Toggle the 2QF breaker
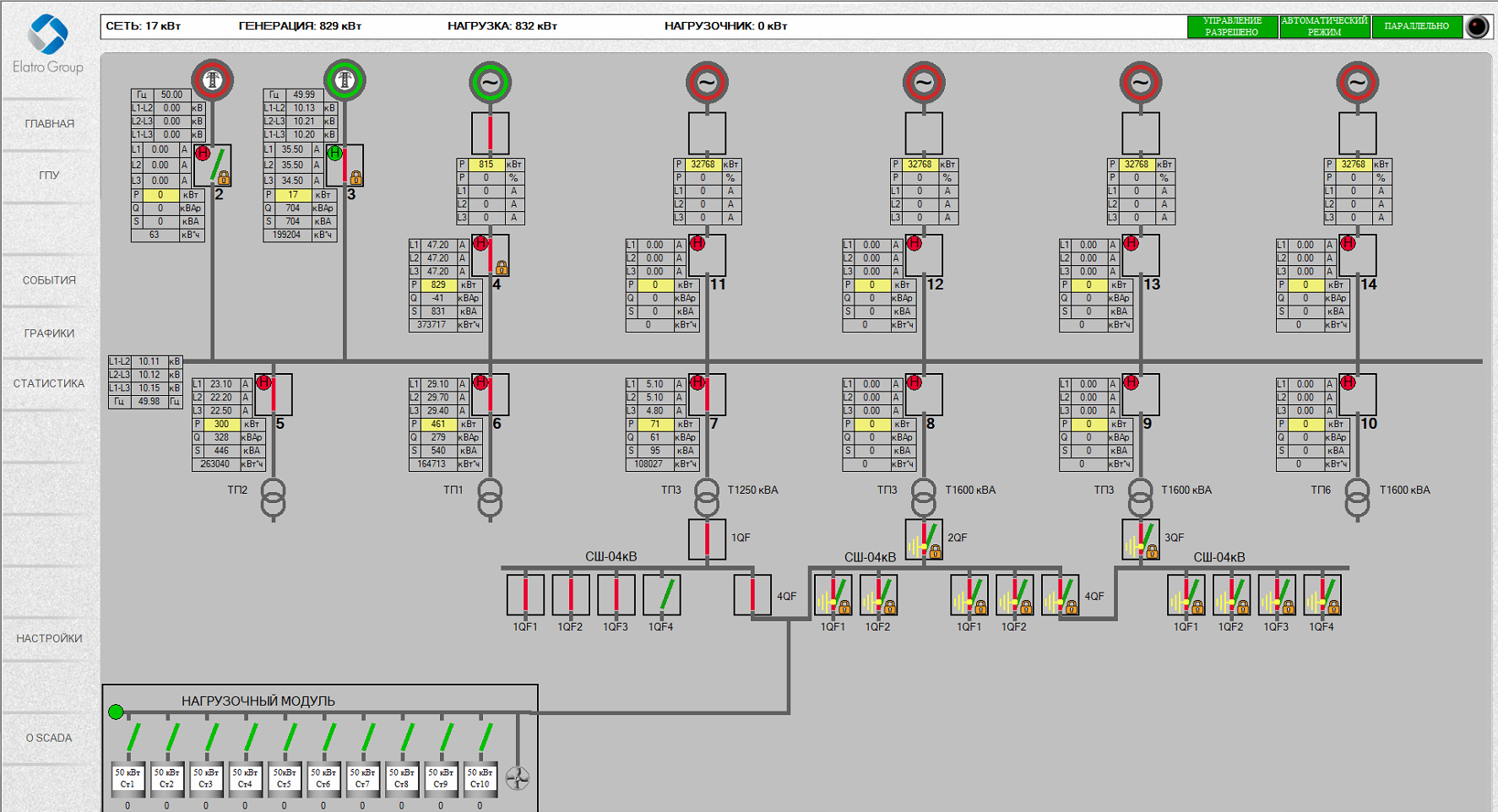This screenshot has width=1498, height=812. [924, 539]
